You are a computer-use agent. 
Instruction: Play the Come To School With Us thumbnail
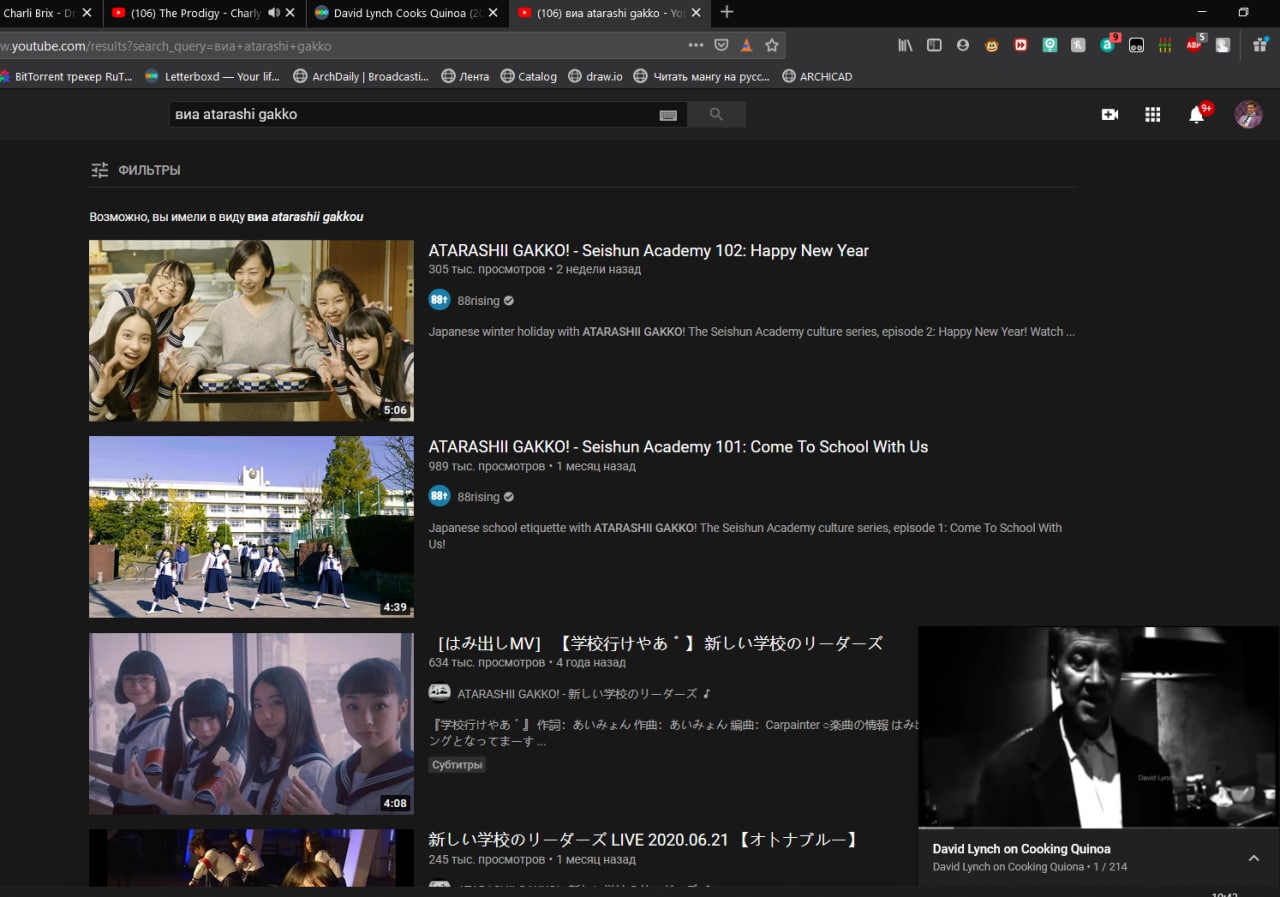point(251,527)
